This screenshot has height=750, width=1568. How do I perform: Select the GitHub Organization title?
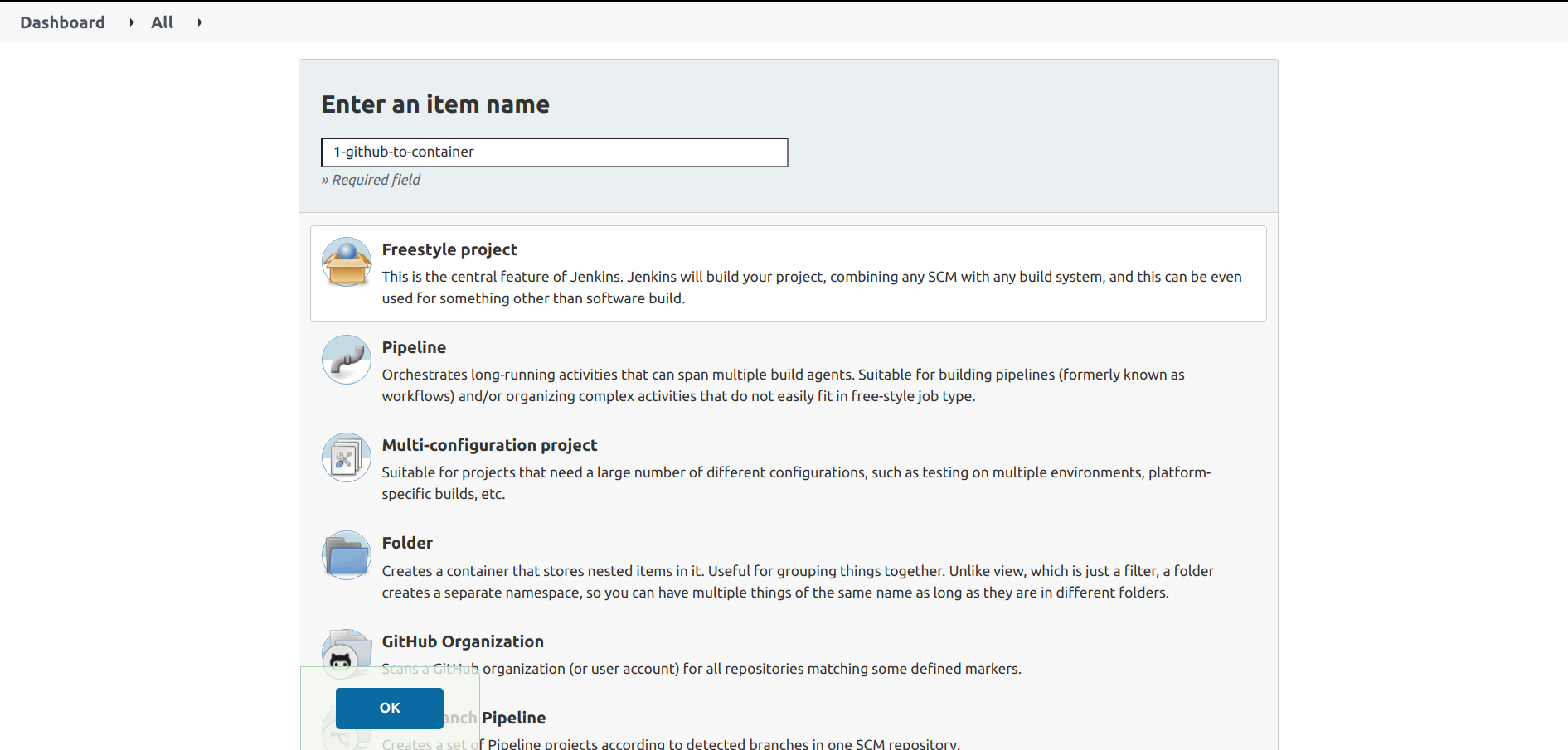coord(463,641)
